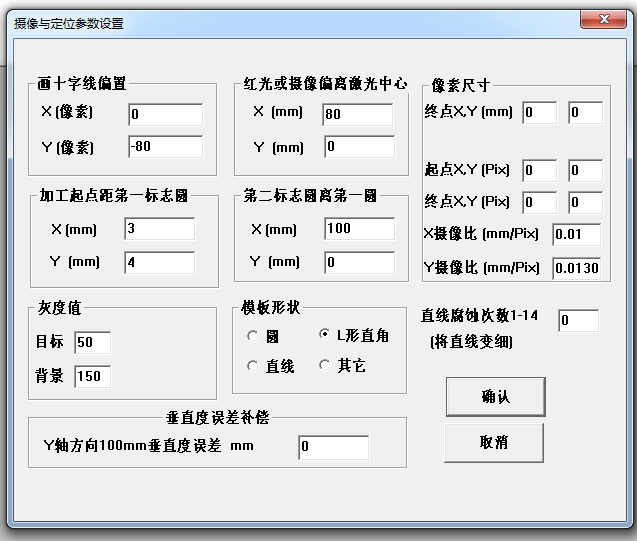Viewport: 637px width, 541px height.
Task: Select the Y (mm) field under 加工起点距第一标志圆
Action: coord(159,262)
